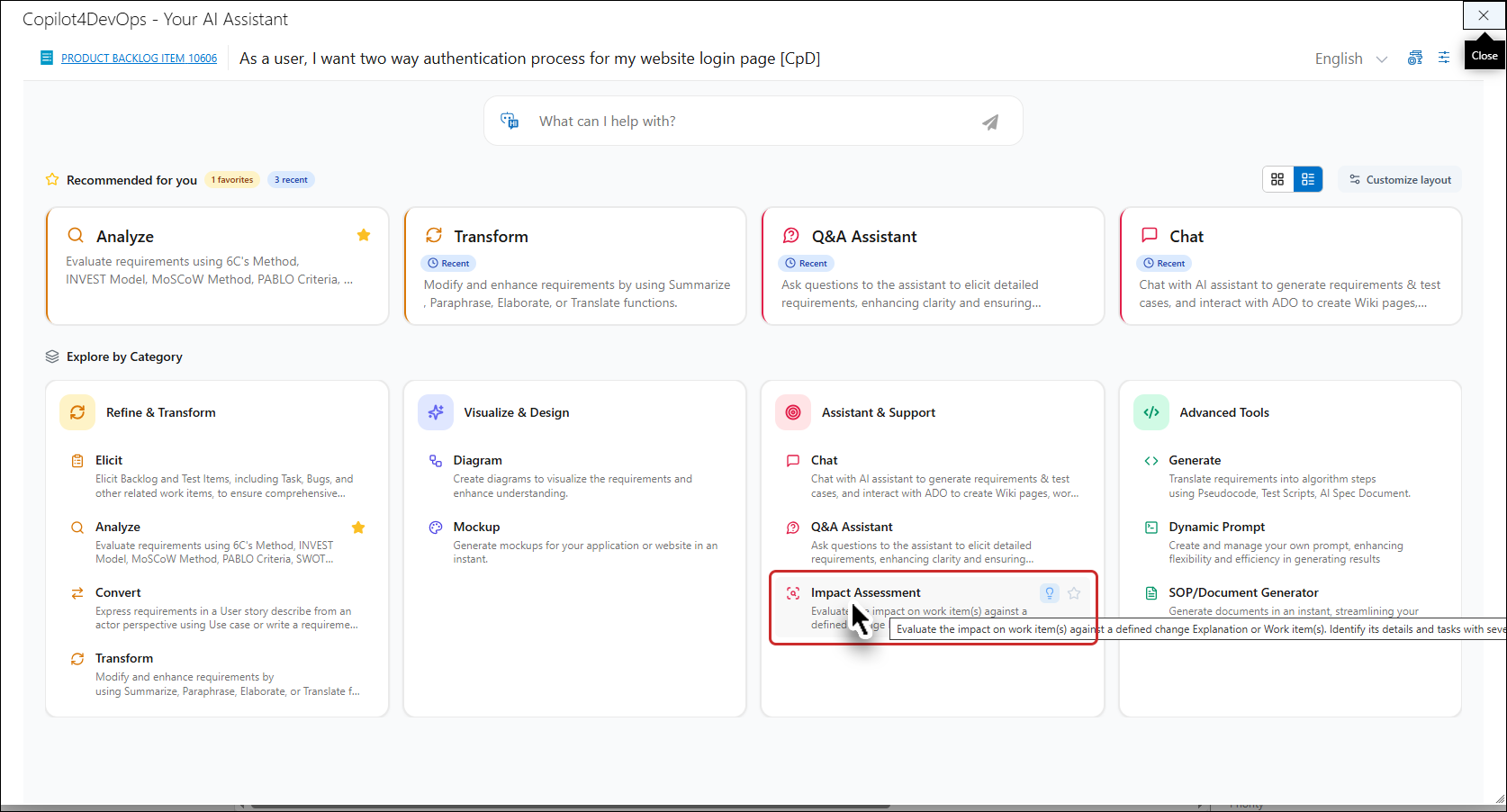The height and width of the screenshot is (812, 1507).
Task: Open Product Backlog Item 10606 link
Action: coord(139,59)
